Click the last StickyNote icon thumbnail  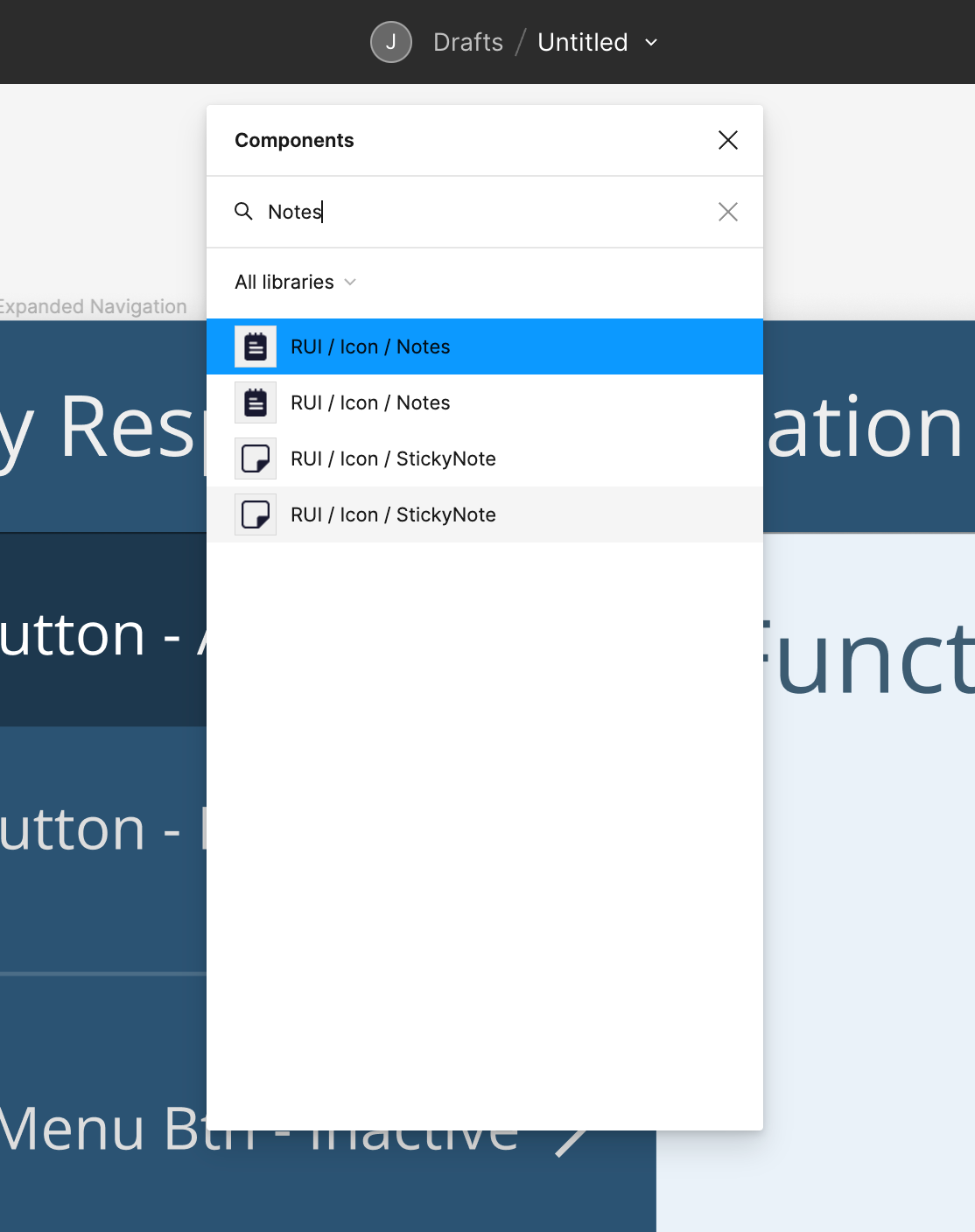[x=256, y=514]
